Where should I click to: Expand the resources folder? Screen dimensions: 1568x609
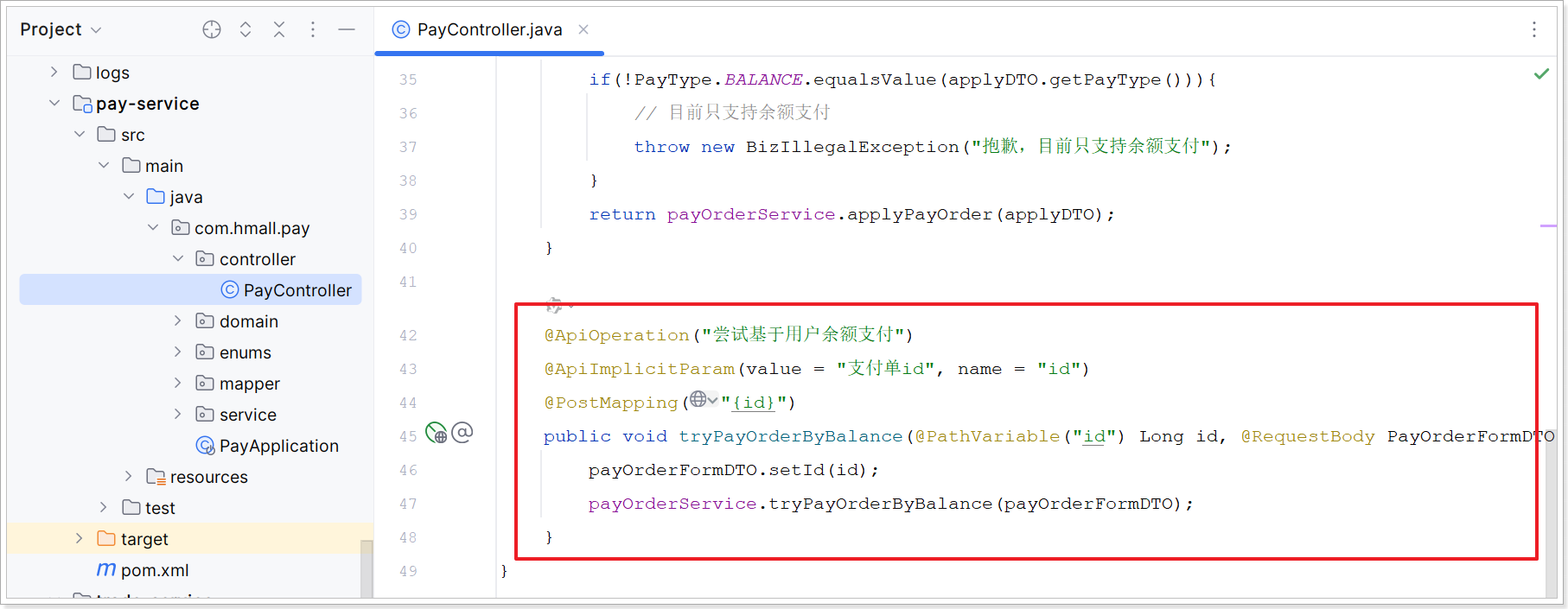(129, 477)
